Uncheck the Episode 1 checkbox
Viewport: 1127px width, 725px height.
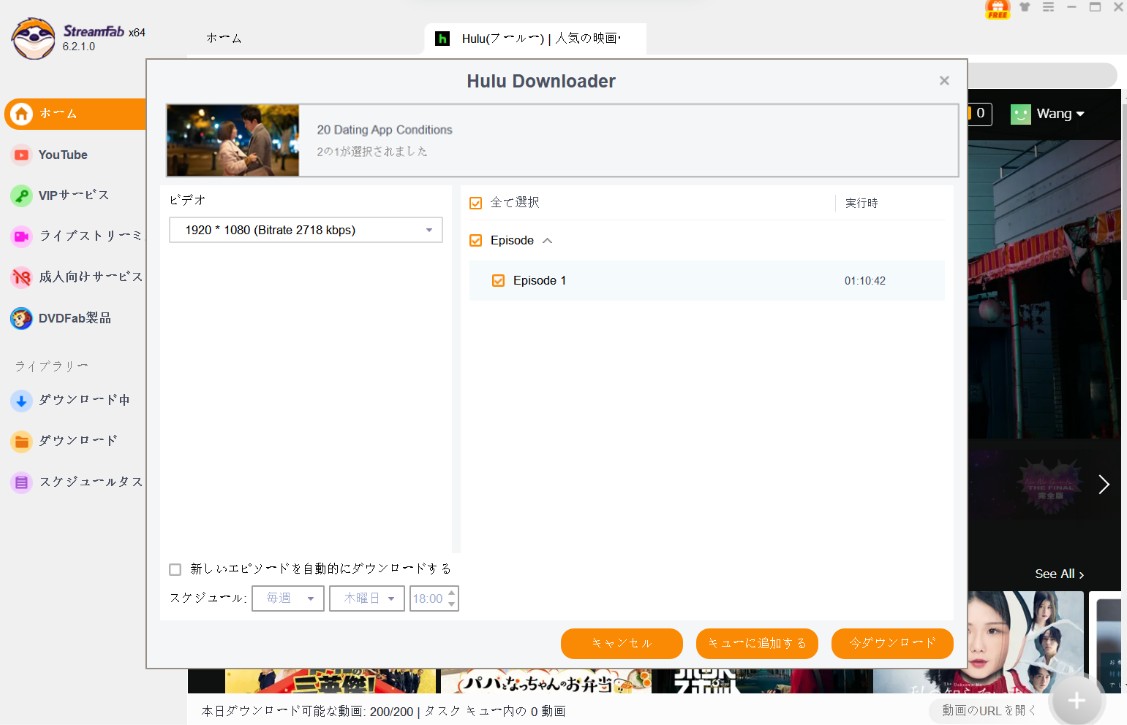[x=498, y=281]
